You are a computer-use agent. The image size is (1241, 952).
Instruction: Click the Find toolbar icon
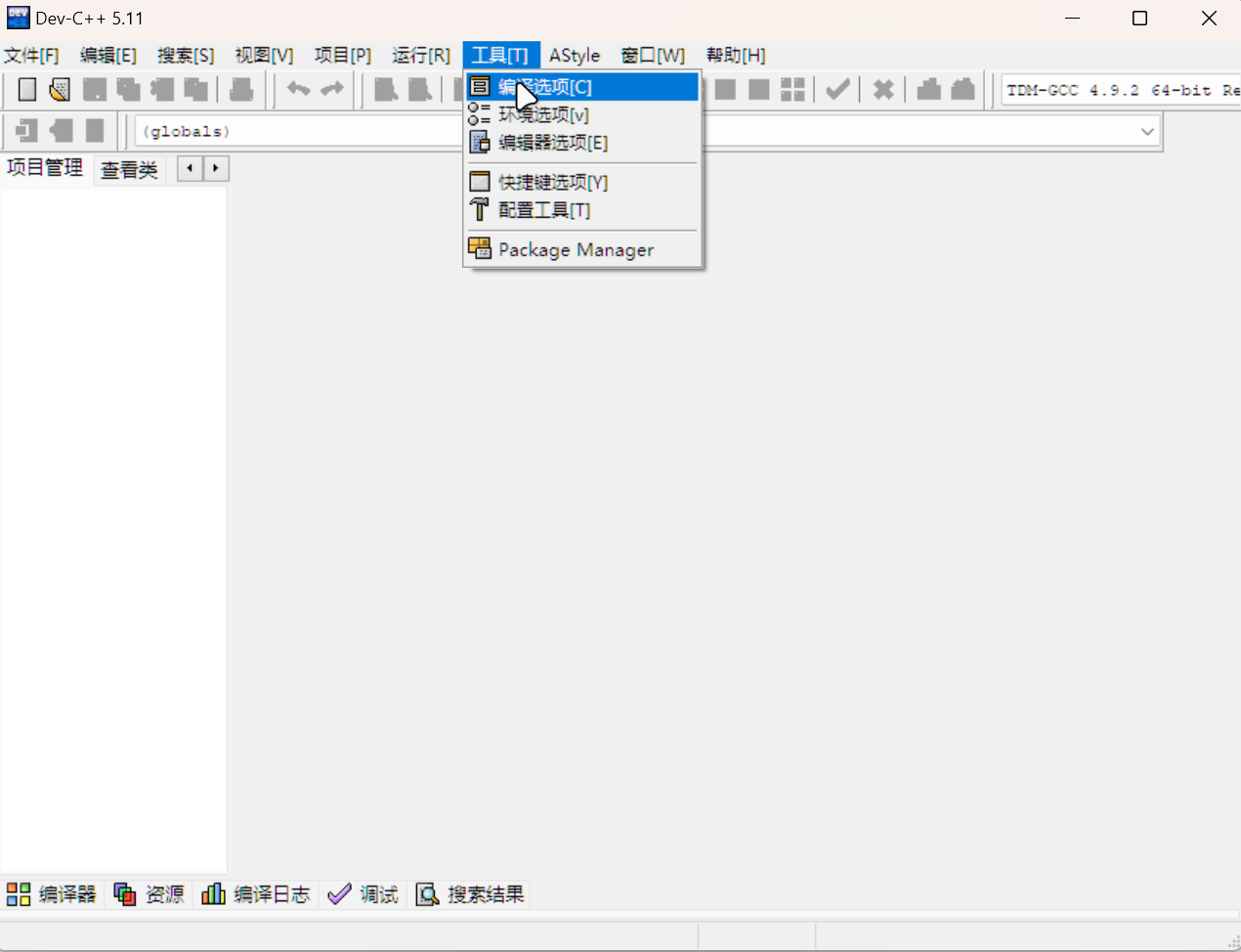pos(386,90)
